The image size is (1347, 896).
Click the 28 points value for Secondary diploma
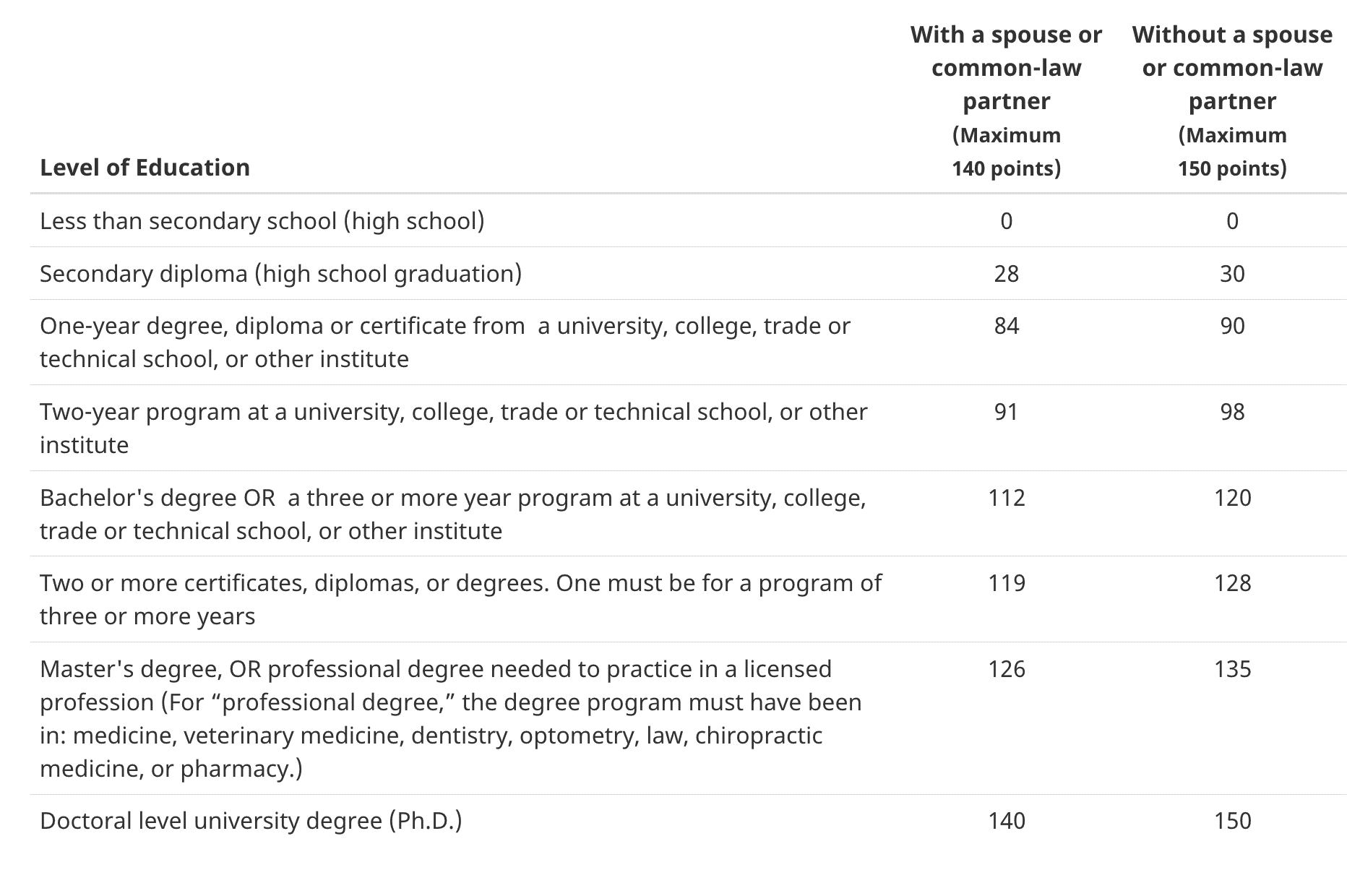(x=1006, y=274)
